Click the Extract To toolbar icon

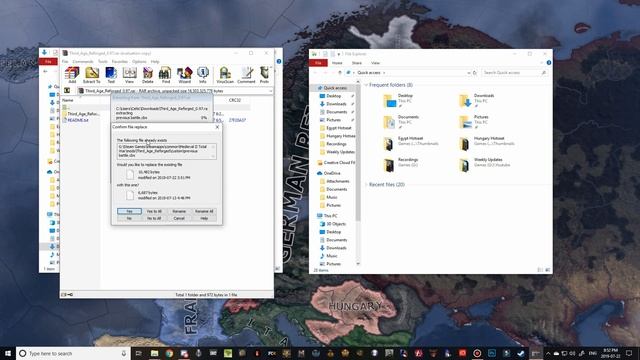(x=92, y=74)
